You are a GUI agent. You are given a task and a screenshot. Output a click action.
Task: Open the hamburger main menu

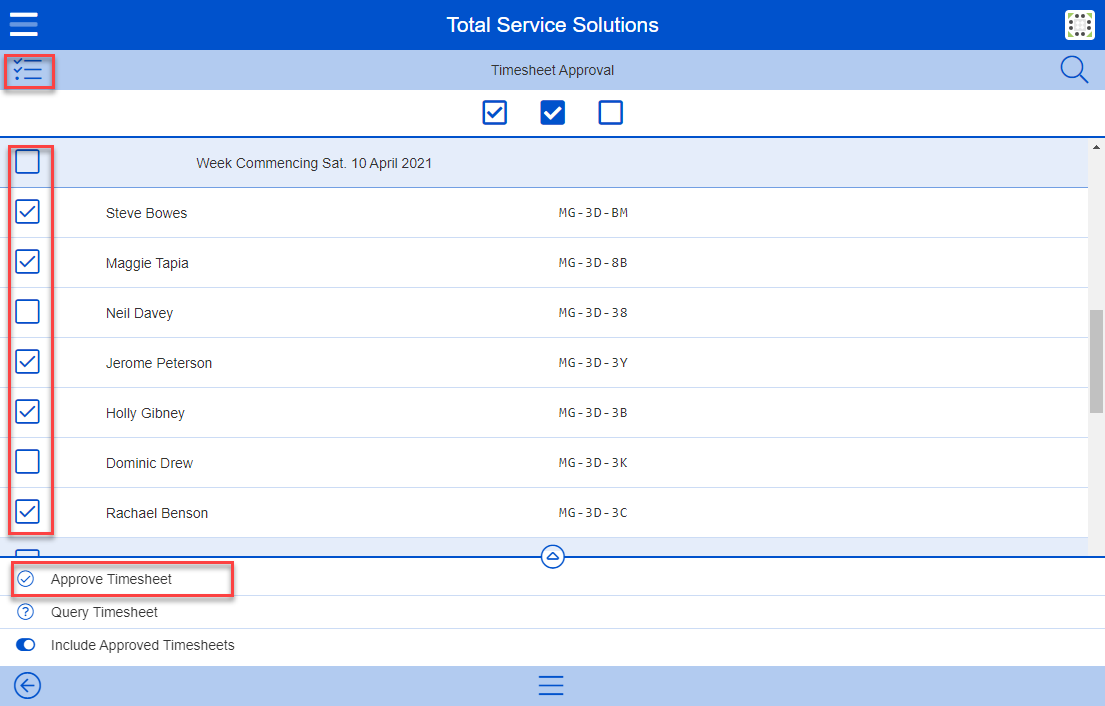click(23, 24)
